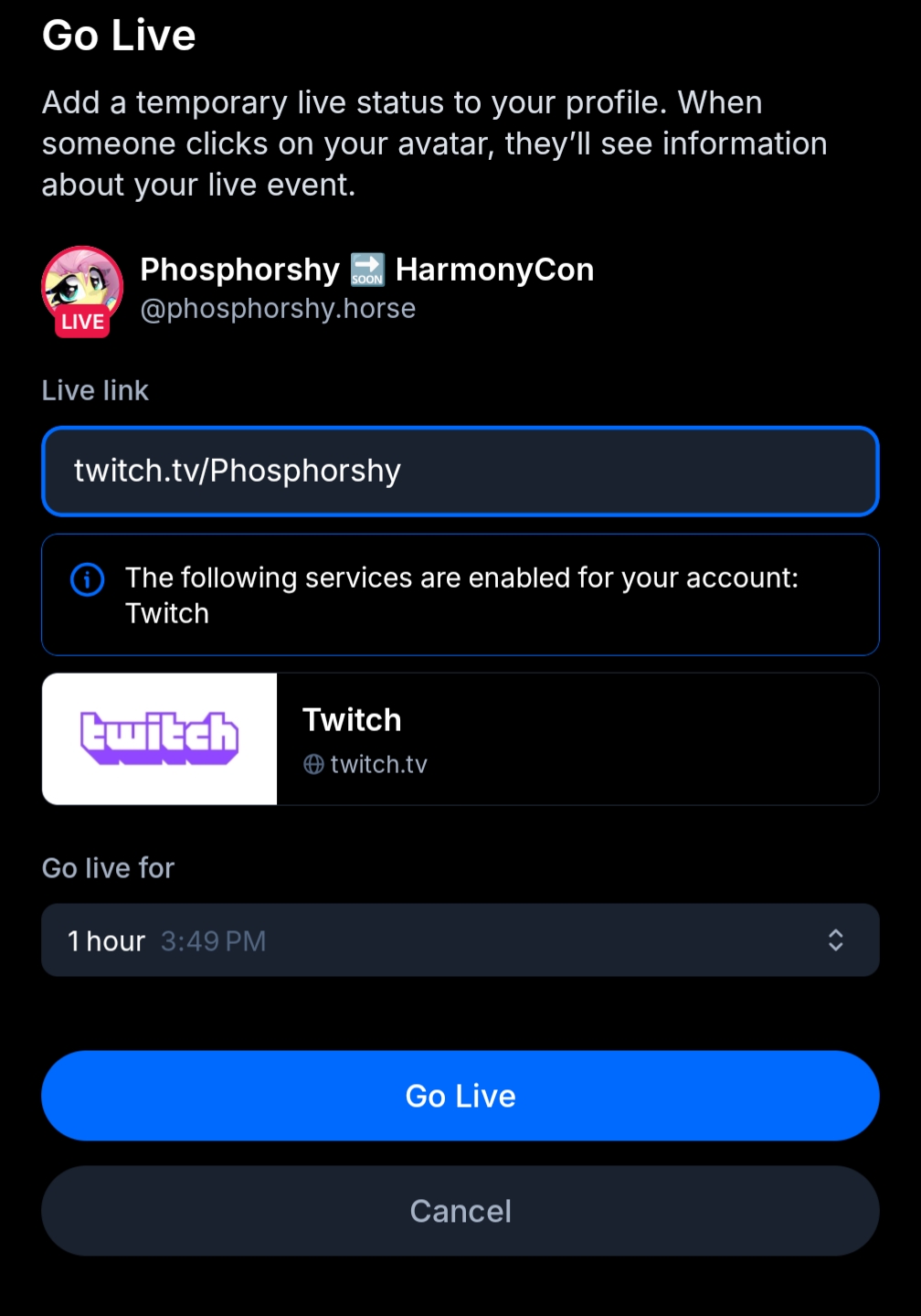Image resolution: width=921 pixels, height=1316 pixels.
Task: Click the 3:49 PM end time text
Action: pos(213,941)
